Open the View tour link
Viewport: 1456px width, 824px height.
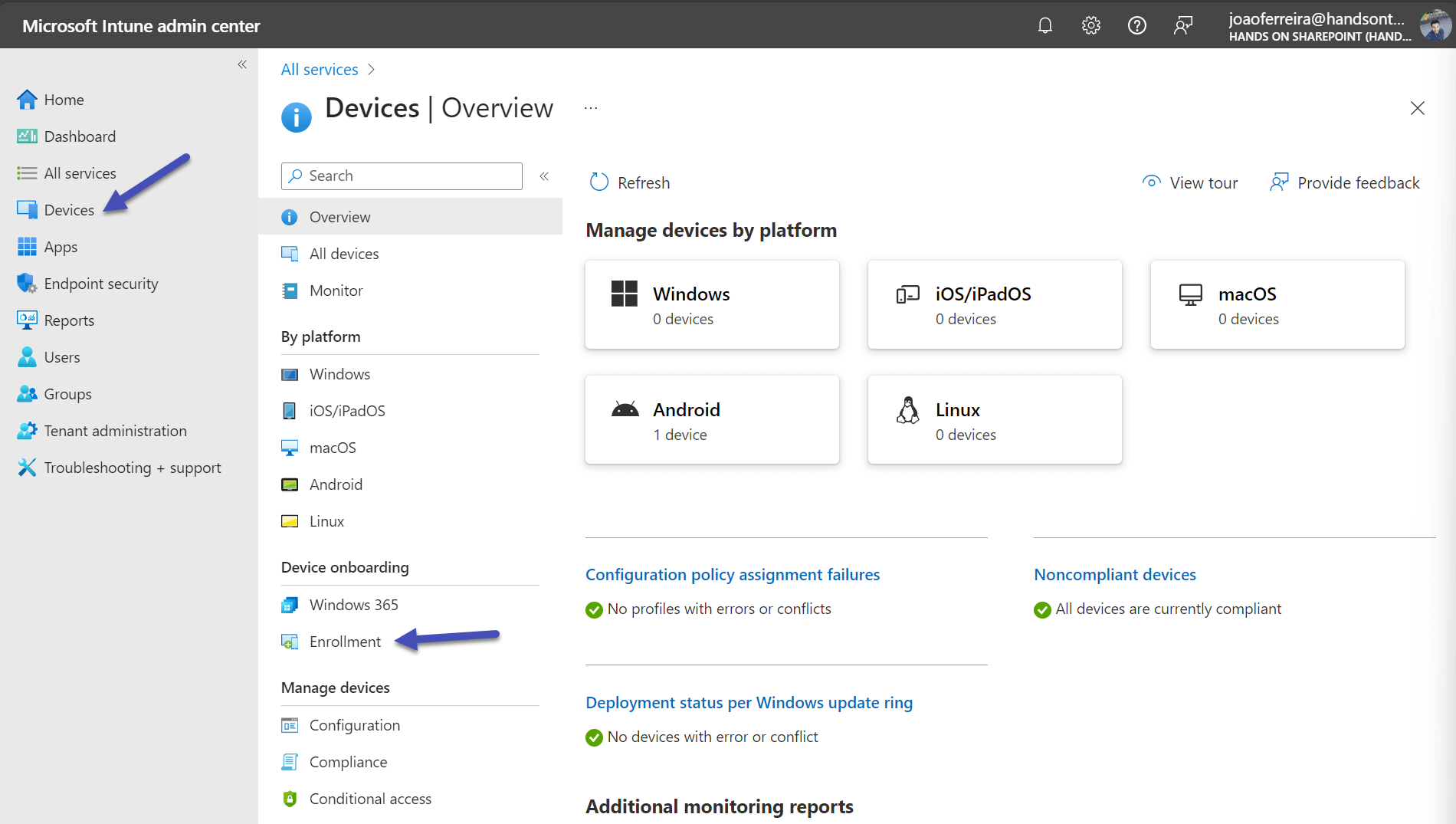pyautogui.click(x=1189, y=182)
